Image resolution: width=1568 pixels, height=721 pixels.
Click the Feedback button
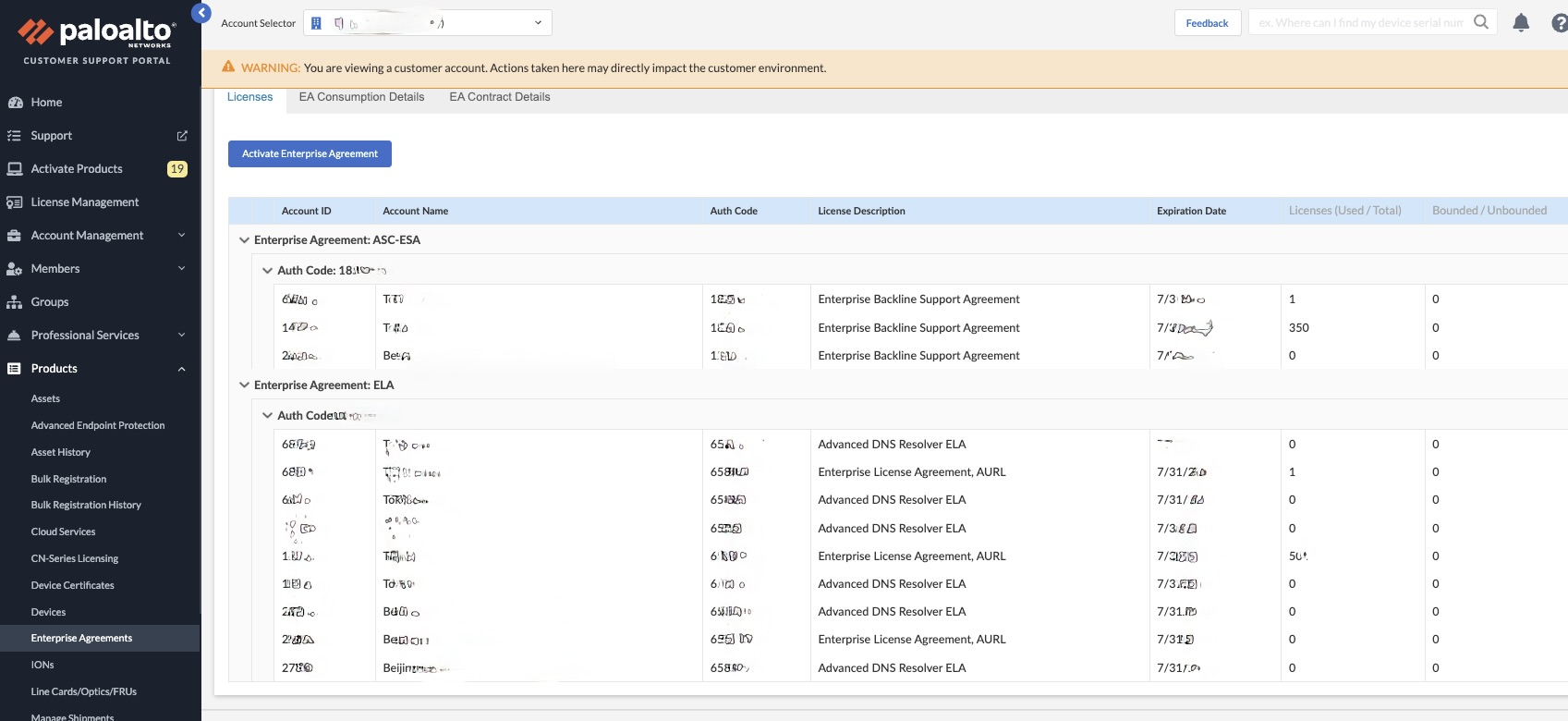[1207, 23]
